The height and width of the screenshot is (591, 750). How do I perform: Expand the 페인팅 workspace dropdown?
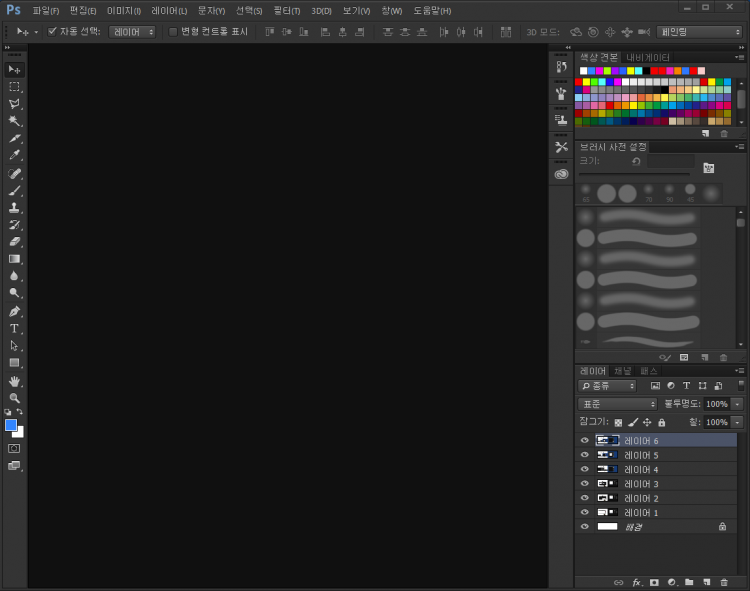[699, 32]
